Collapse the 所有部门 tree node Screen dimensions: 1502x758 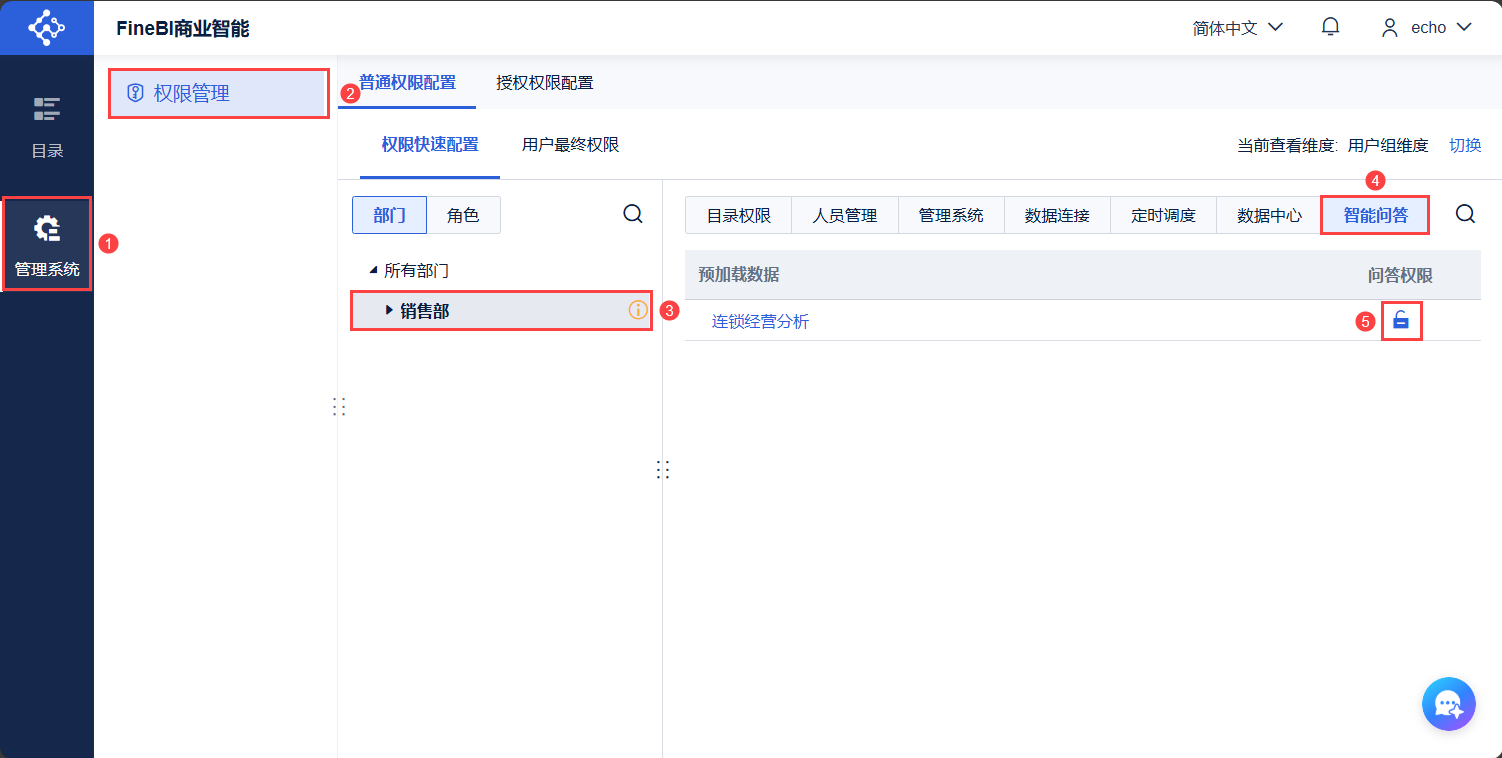coord(374,270)
